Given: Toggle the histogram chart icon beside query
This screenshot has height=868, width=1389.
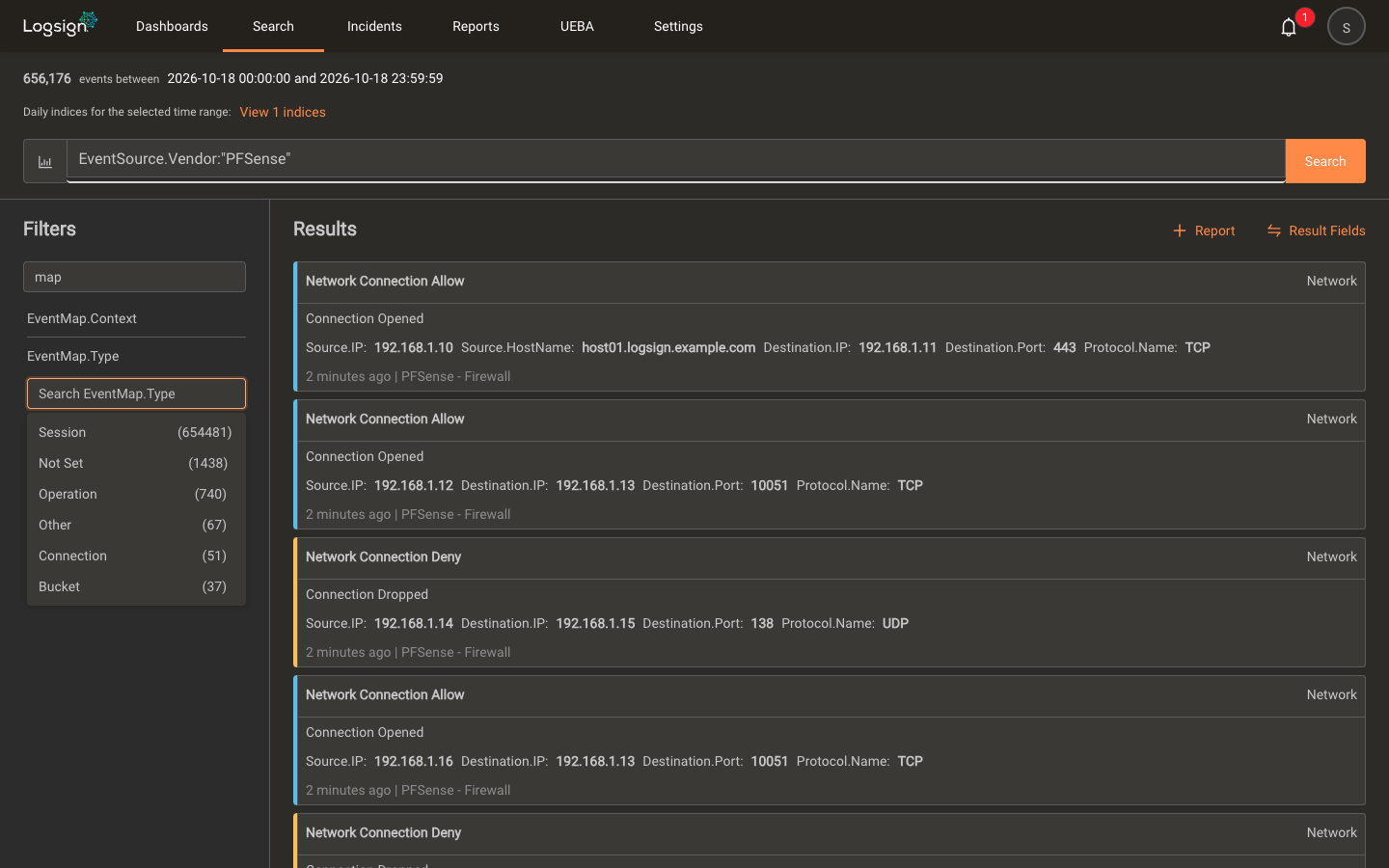Looking at the screenshot, I should (45, 161).
